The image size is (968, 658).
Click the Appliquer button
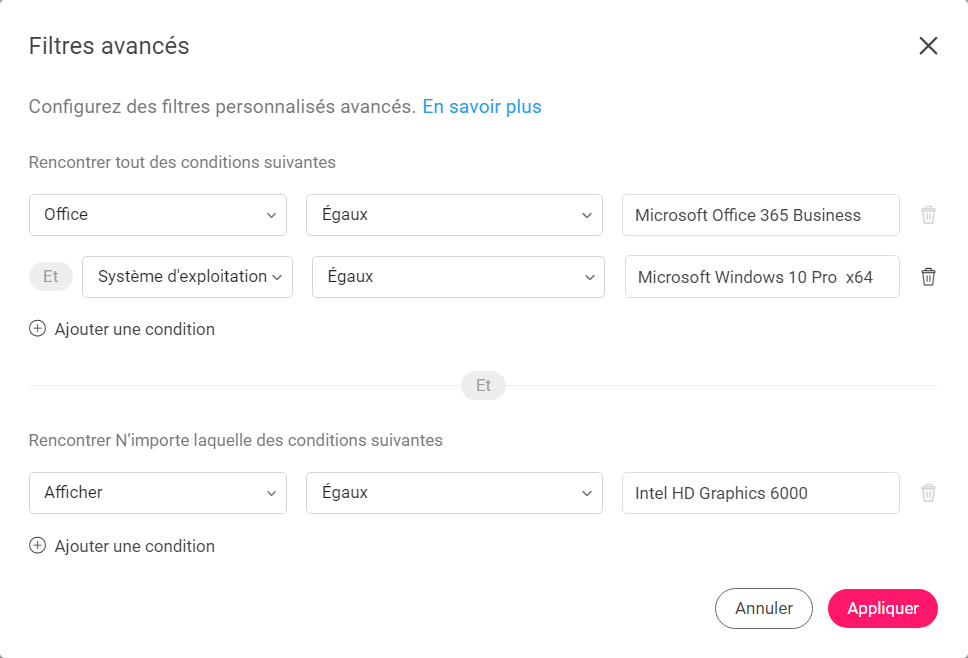[883, 608]
